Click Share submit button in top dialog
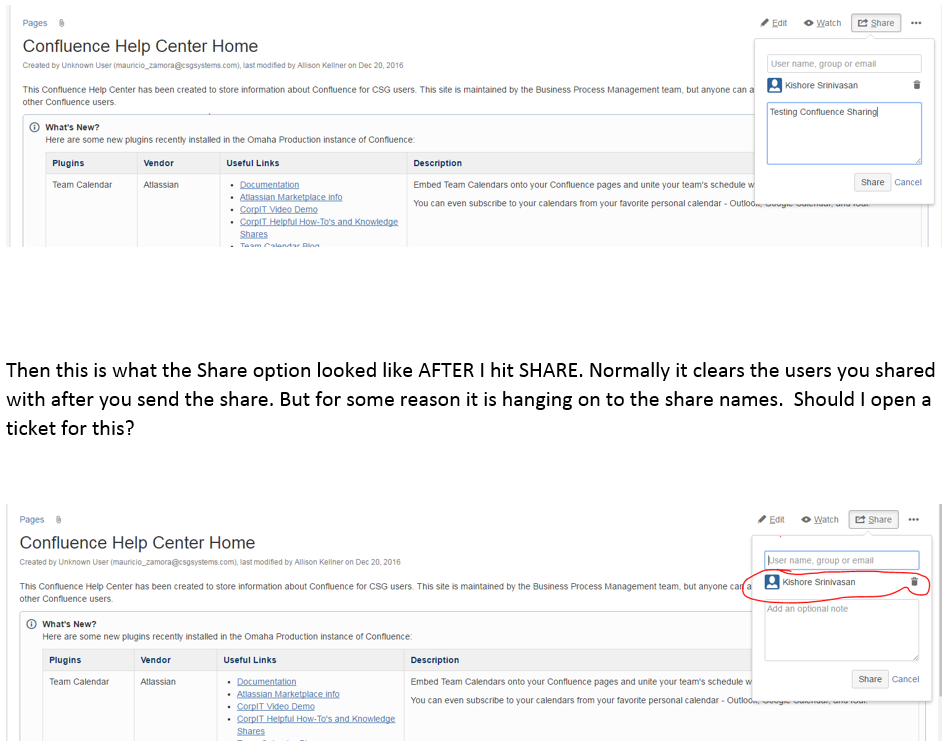This screenshot has width=945, height=745. coord(872,182)
